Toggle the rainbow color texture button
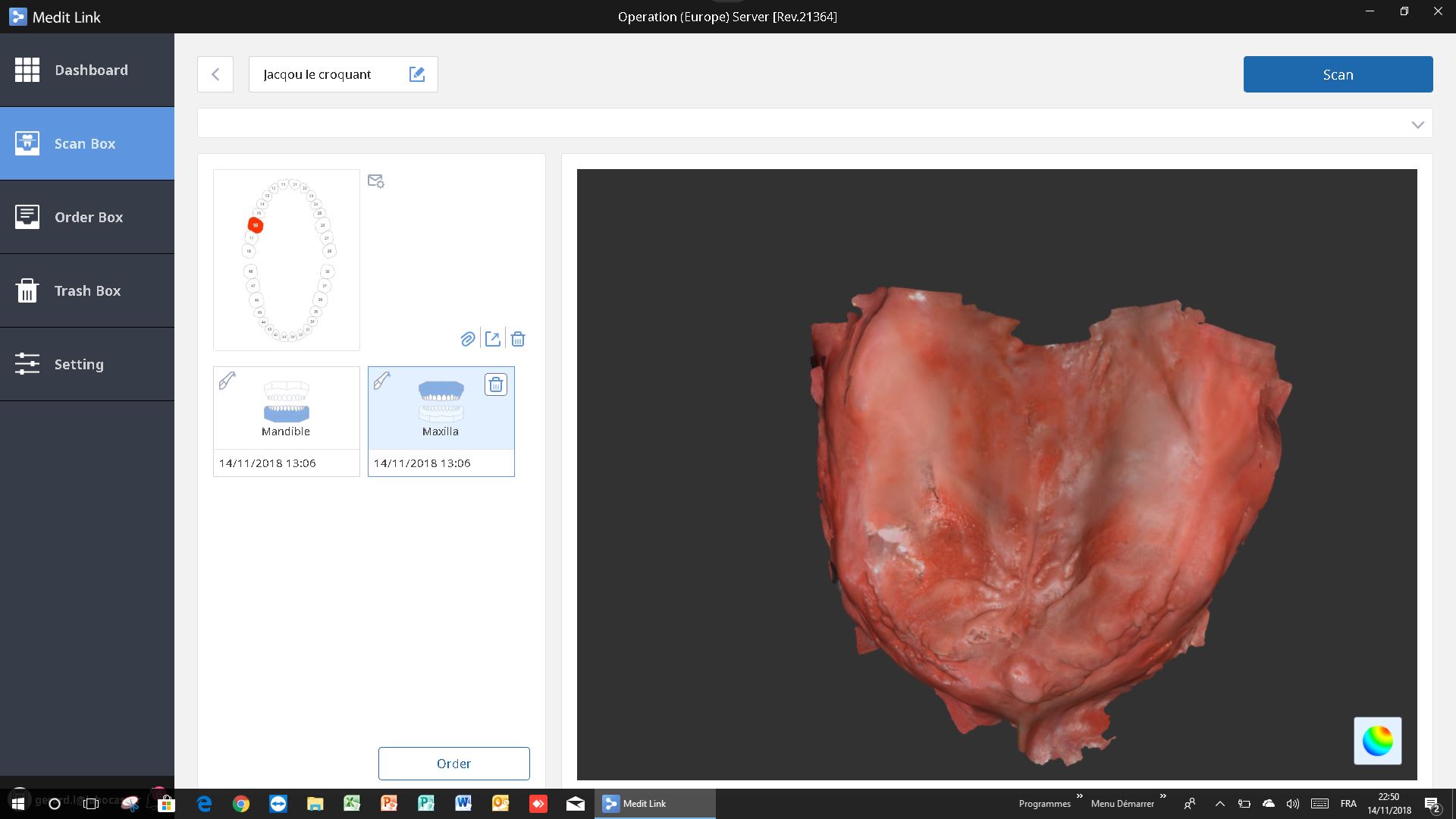The height and width of the screenshot is (819, 1456). (x=1377, y=741)
